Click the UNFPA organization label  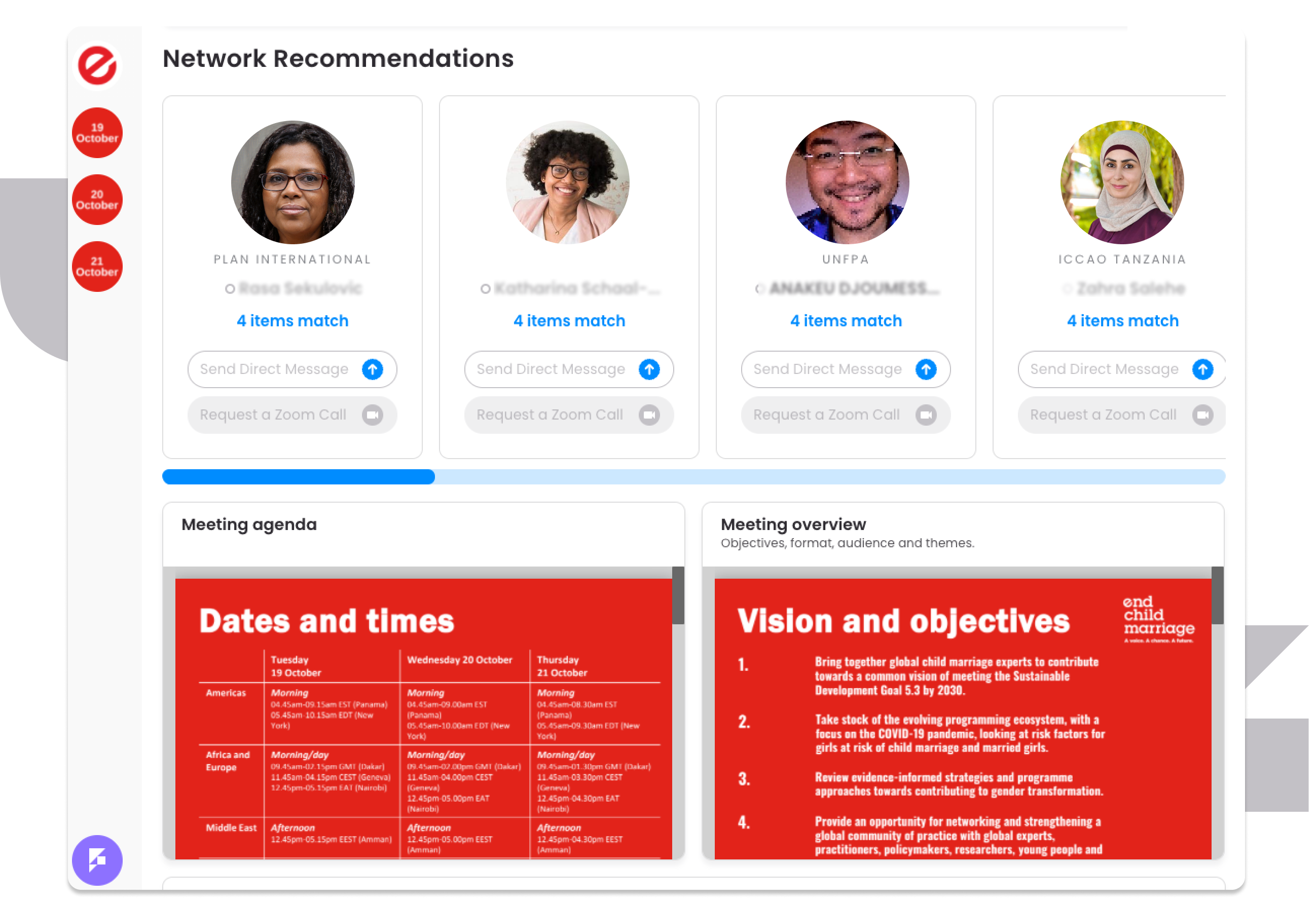(x=846, y=259)
